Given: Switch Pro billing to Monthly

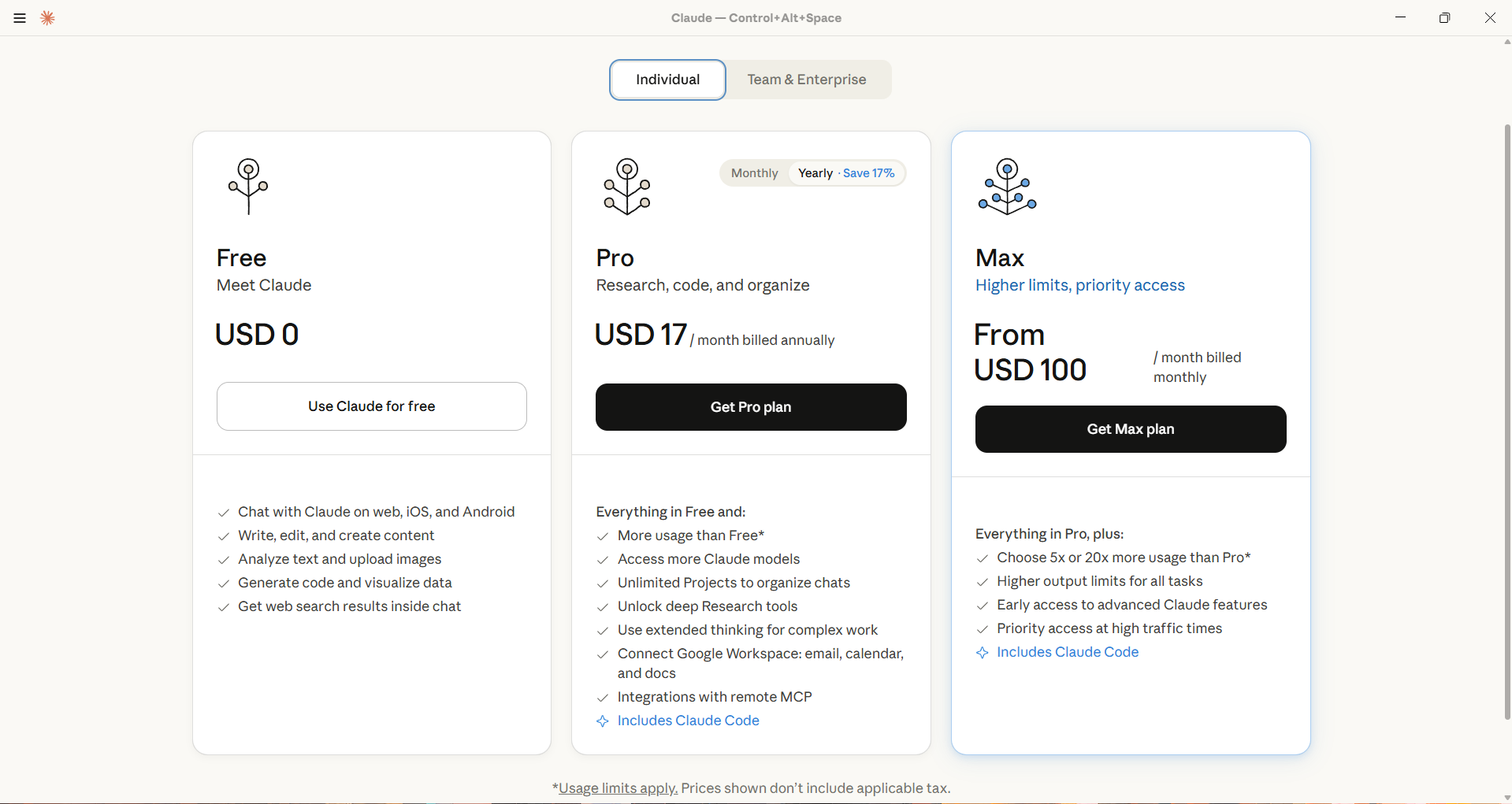Looking at the screenshot, I should (x=754, y=173).
